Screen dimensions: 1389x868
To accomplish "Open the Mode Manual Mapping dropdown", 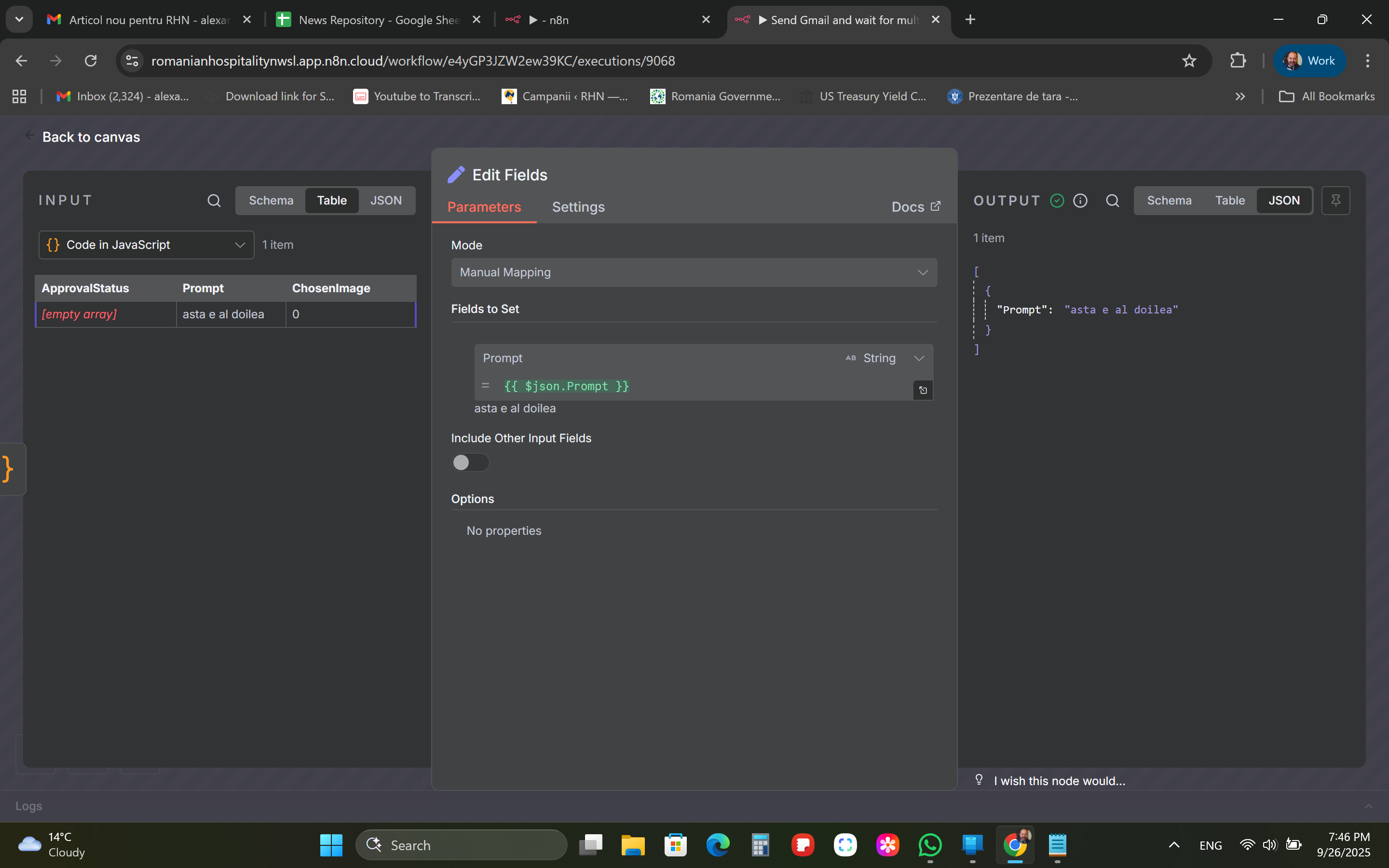I will pos(694,272).
